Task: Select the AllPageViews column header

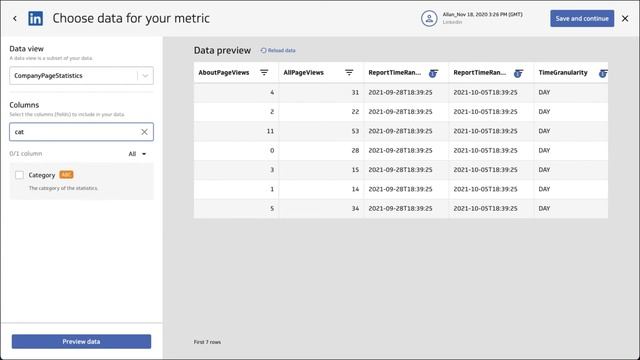Action: pyautogui.click(x=303, y=73)
